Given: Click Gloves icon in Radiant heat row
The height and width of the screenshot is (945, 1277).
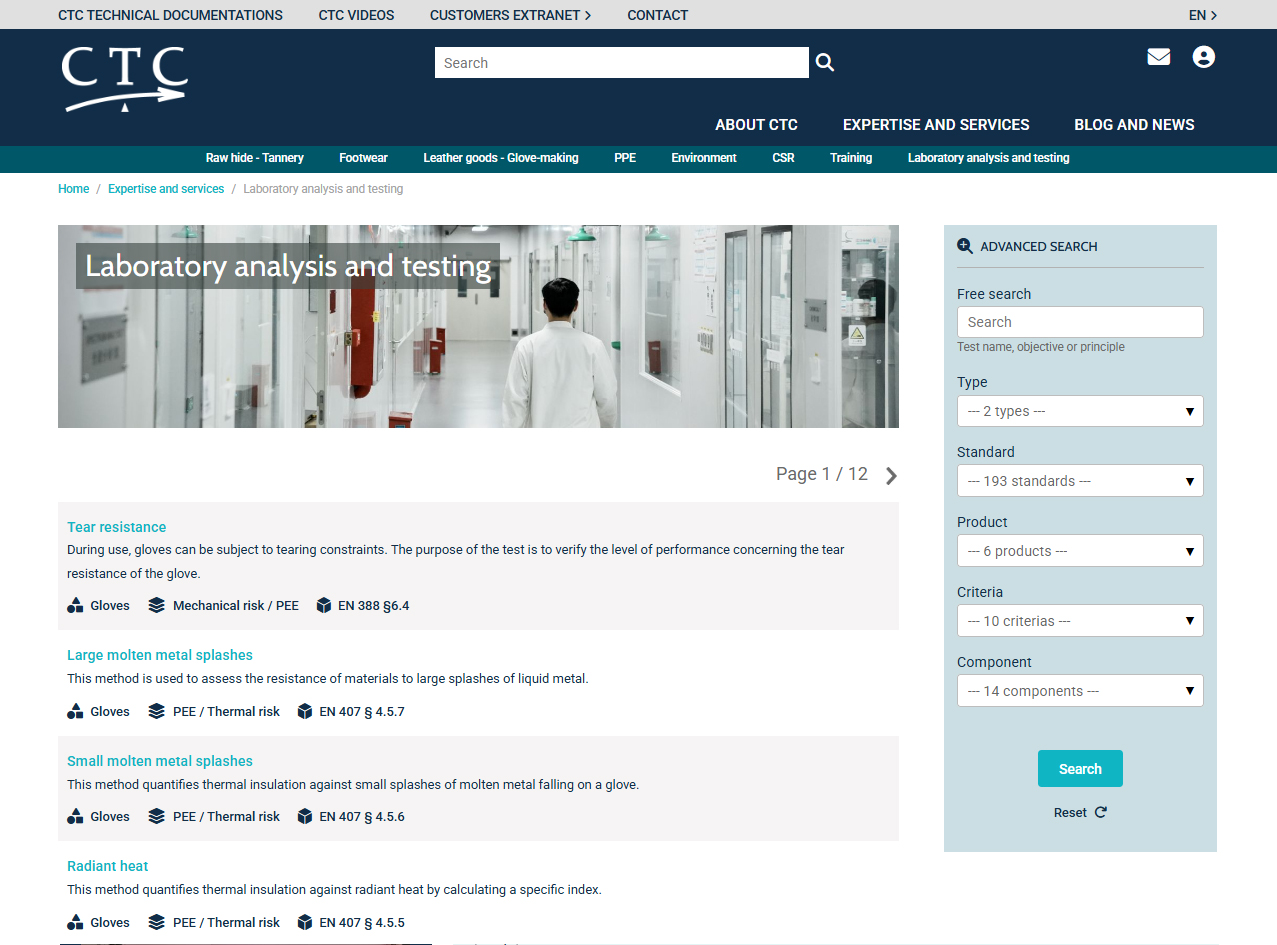Looking at the screenshot, I should (x=75, y=922).
